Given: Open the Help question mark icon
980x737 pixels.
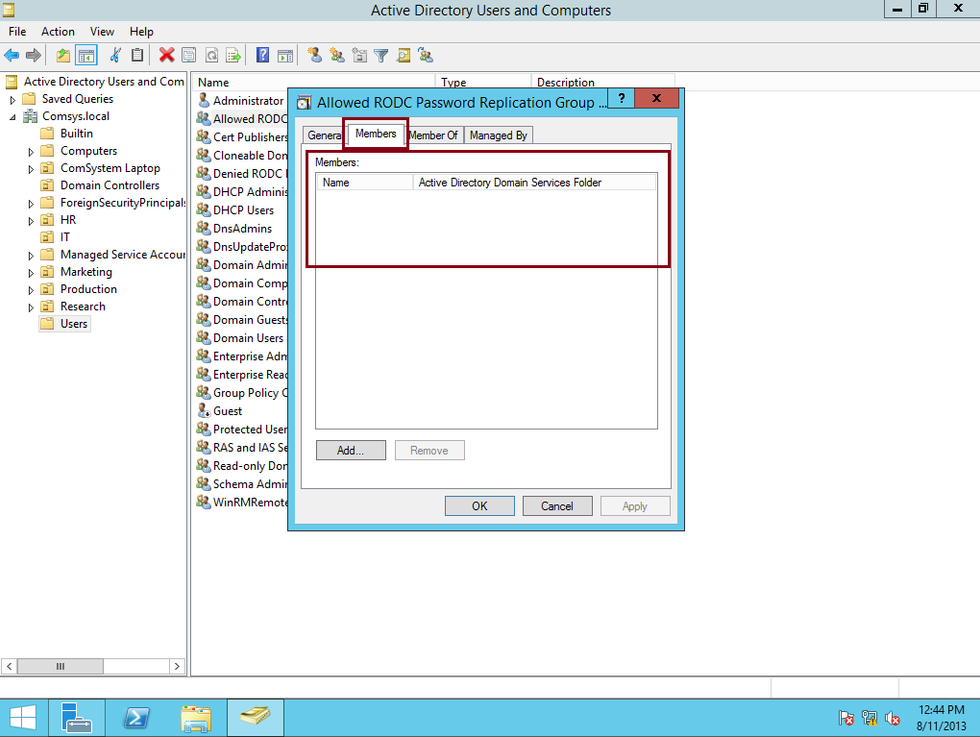Looking at the screenshot, I should (262, 56).
